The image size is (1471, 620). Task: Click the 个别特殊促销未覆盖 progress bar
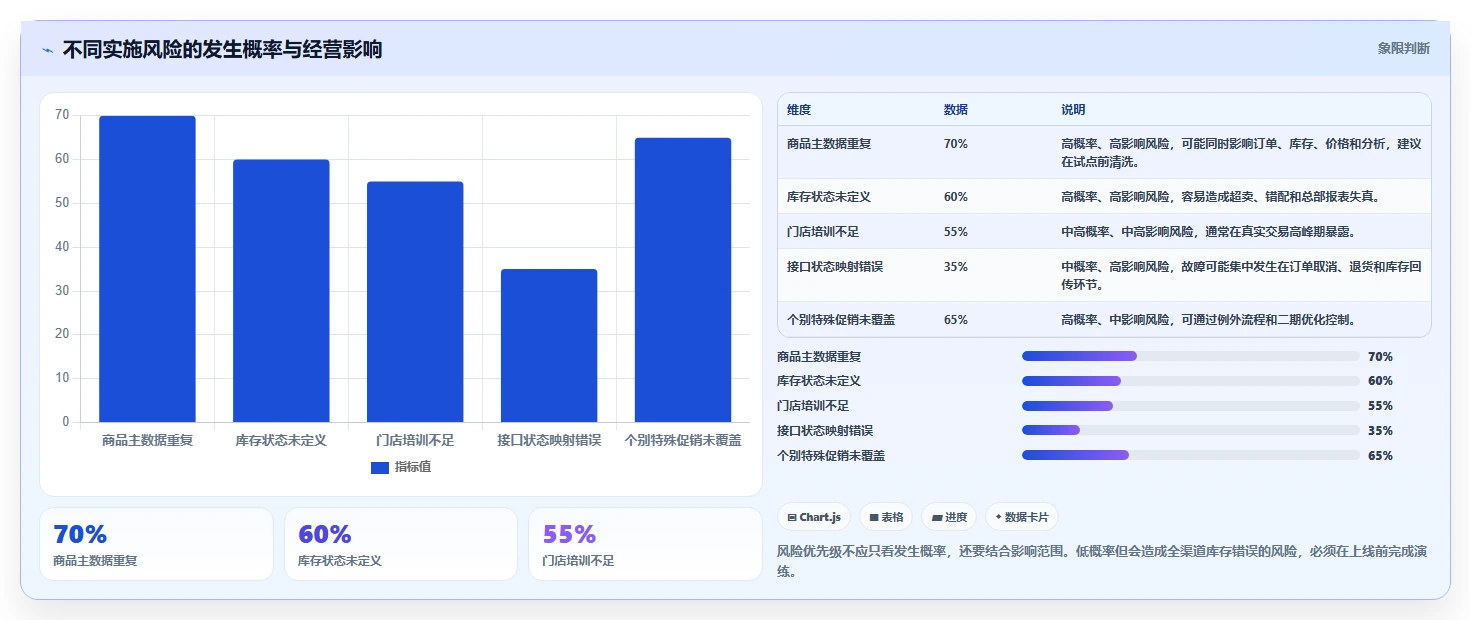click(1190, 455)
